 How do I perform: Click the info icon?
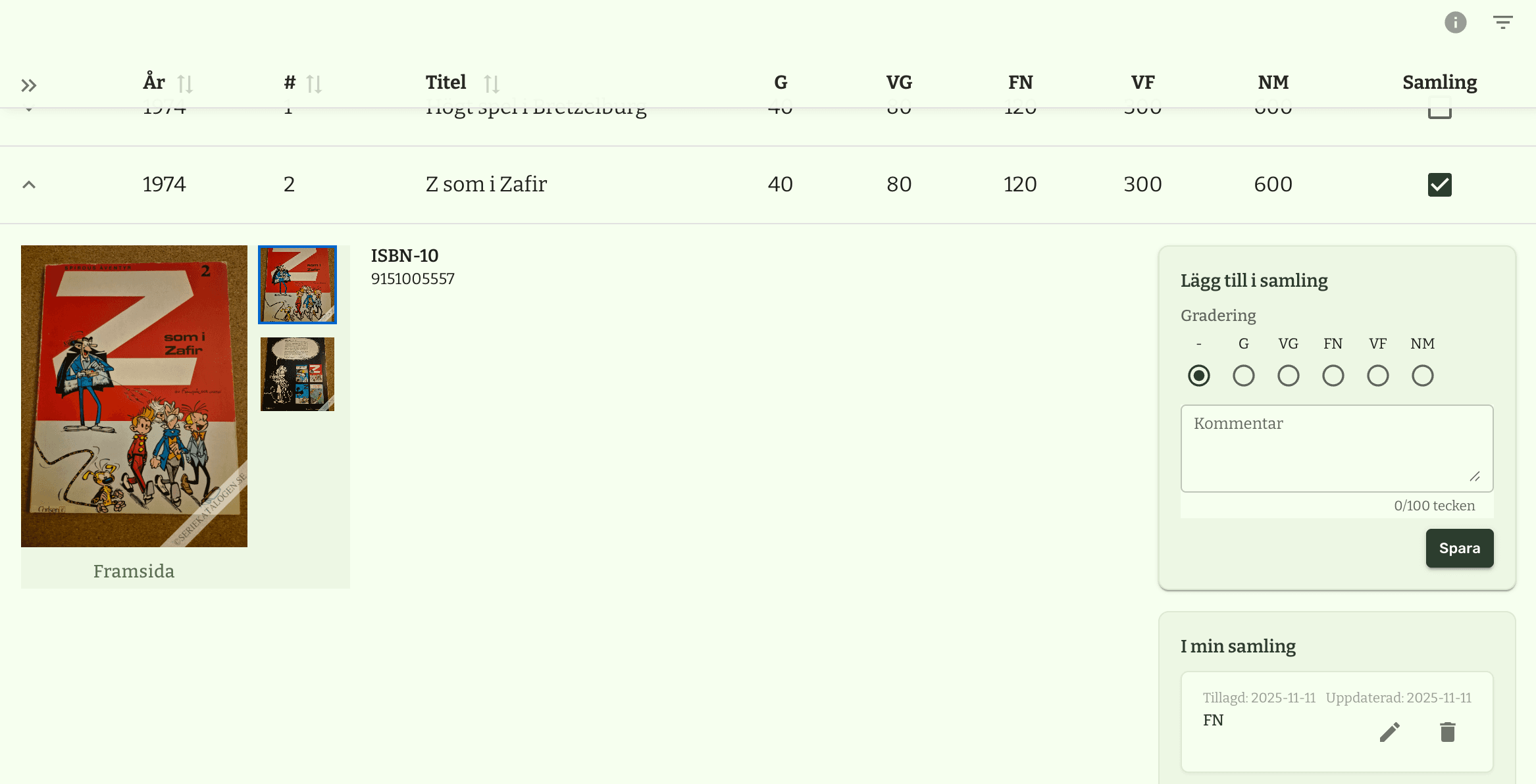click(x=1455, y=23)
